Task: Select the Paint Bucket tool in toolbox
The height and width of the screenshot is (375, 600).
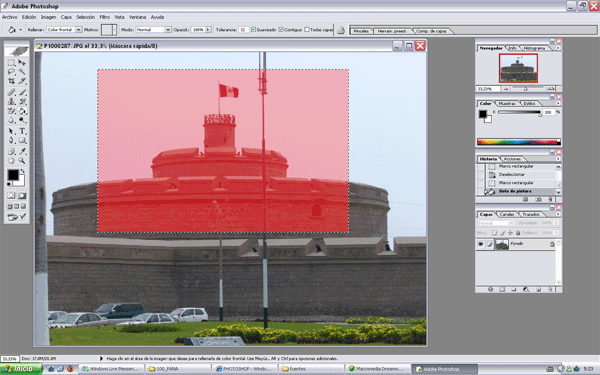Action: coord(22,111)
